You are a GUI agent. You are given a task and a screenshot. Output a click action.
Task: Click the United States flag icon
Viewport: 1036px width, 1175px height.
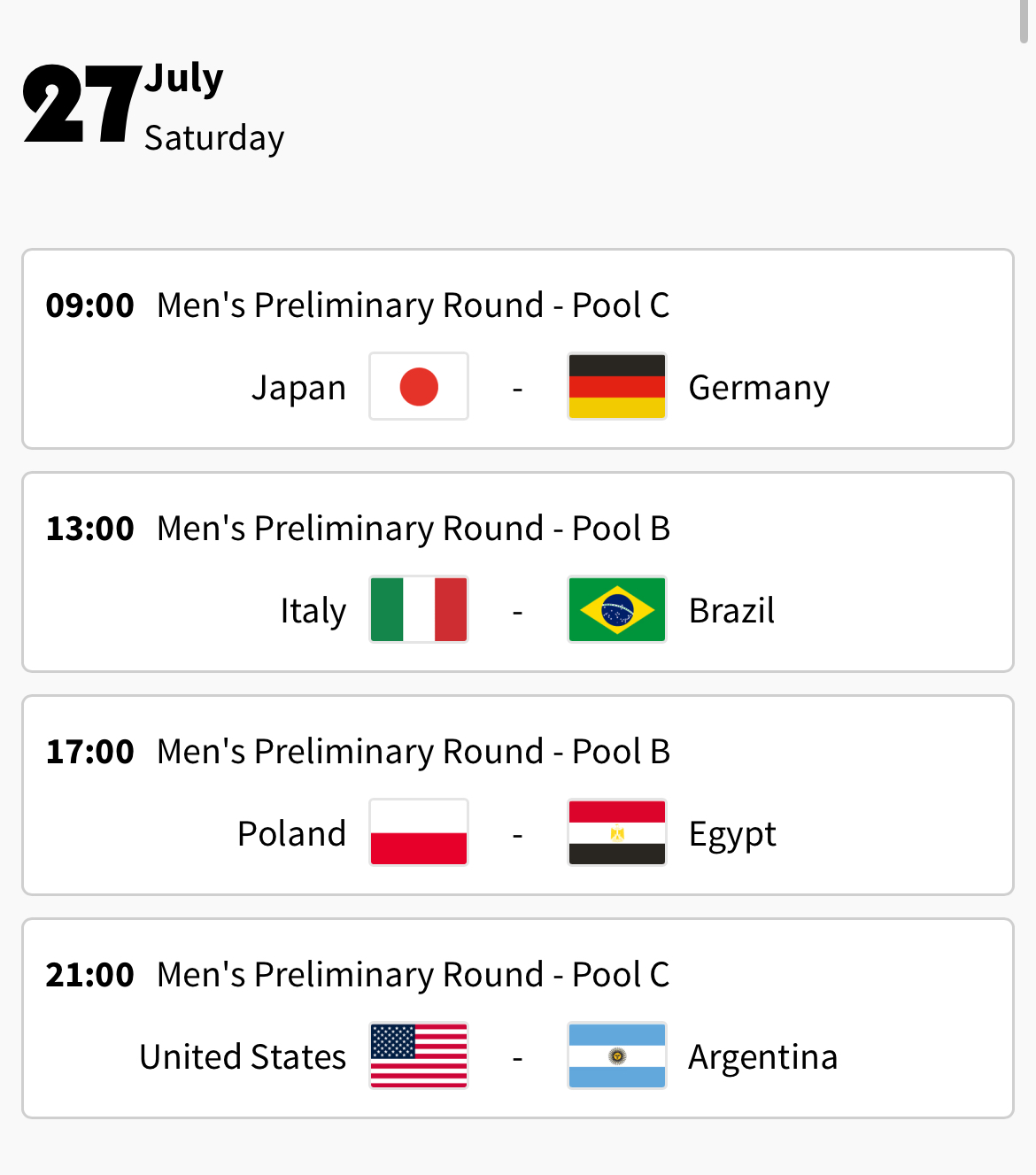pyautogui.click(x=419, y=1056)
